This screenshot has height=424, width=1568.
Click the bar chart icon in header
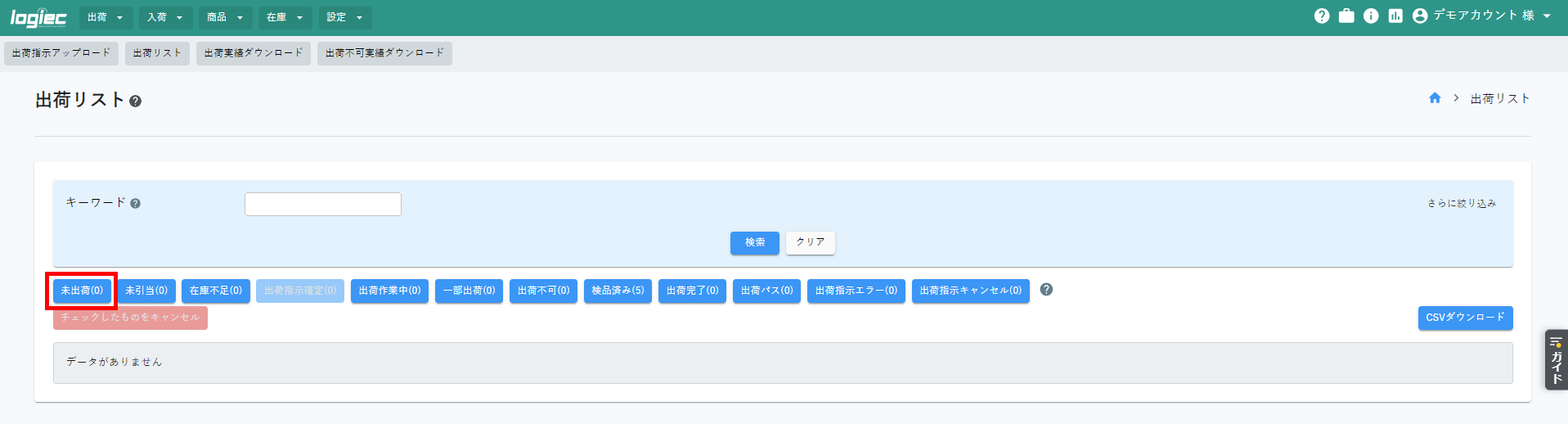1395,16
